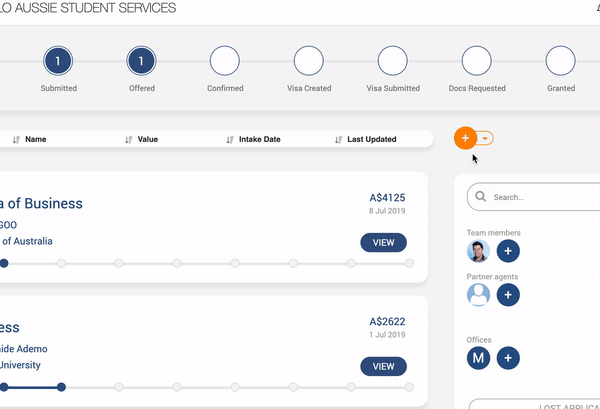Open the partner agent avatar
600x409 pixels.
pos(479,294)
